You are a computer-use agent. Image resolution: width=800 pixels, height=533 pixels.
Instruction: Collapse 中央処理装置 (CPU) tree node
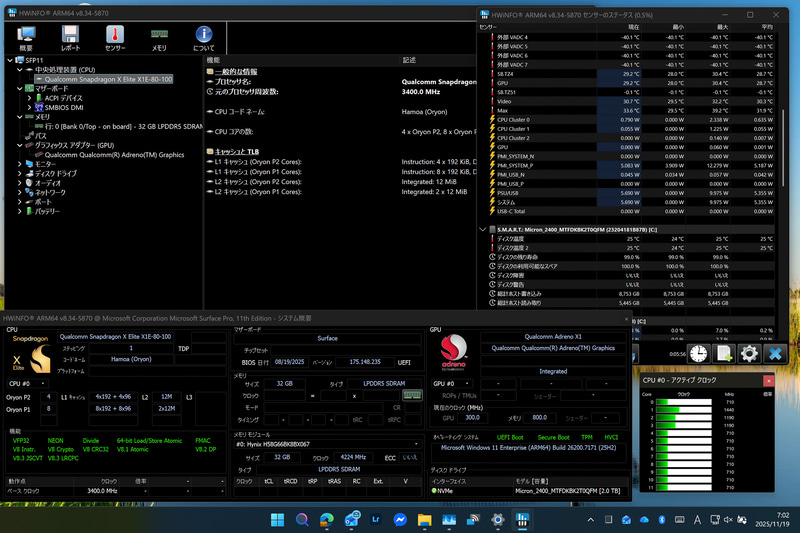[x=19, y=70]
